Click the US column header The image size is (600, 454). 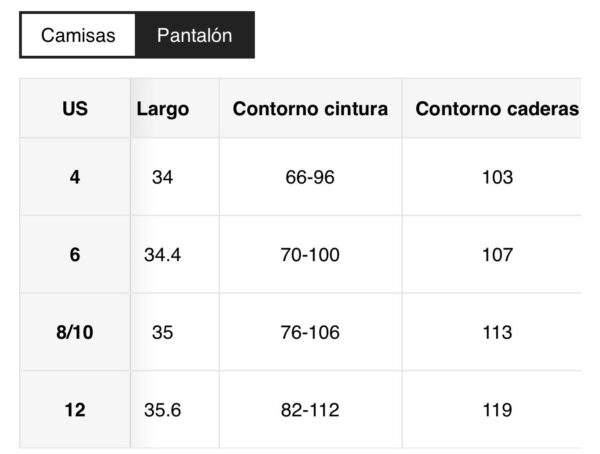(x=75, y=108)
